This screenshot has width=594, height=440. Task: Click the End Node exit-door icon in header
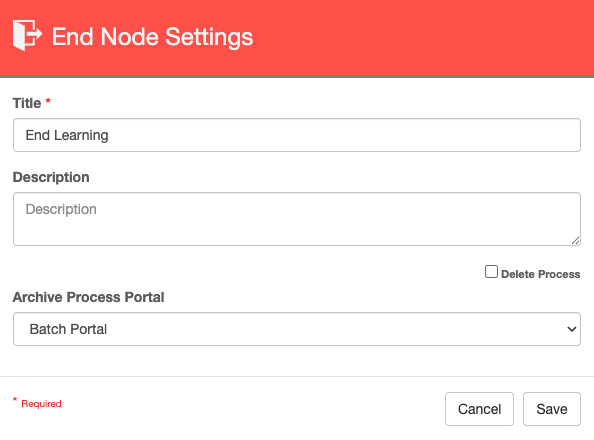click(x=27, y=35)
